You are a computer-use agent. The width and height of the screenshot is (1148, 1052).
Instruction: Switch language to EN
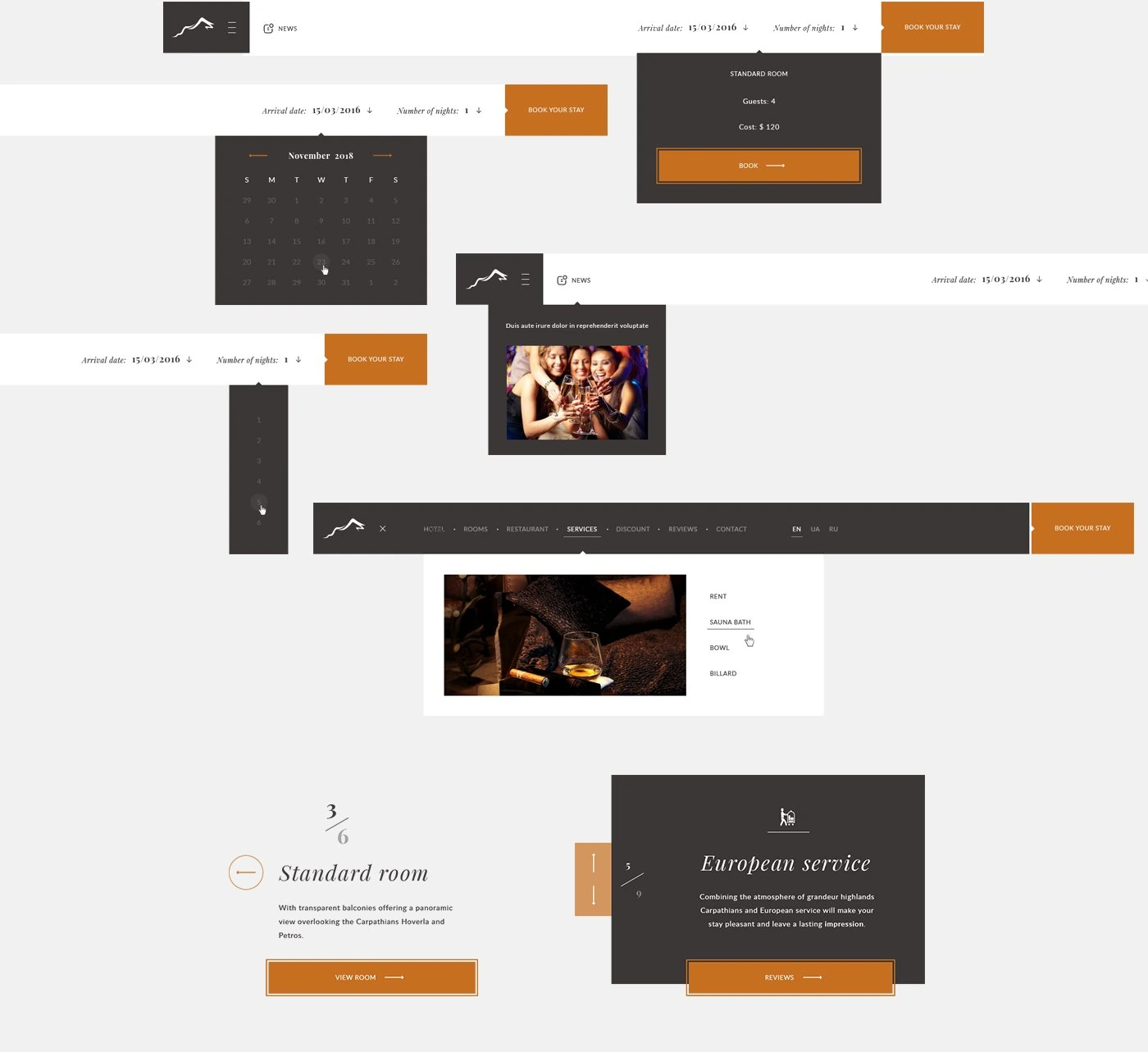coord(796,530)
